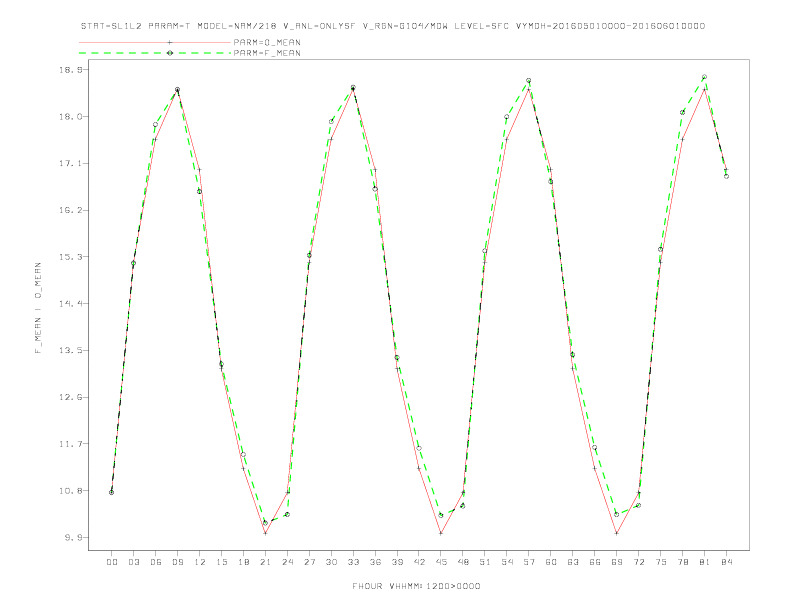
Task: Click the PARM=F_MEAN legend label
Action: (267, 53)
